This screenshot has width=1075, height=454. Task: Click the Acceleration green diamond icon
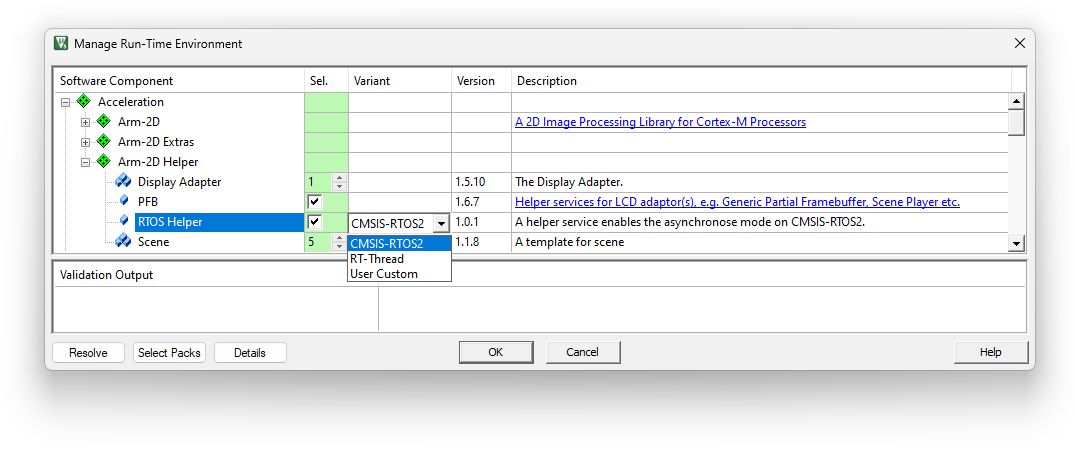click(x=83, y=102)
